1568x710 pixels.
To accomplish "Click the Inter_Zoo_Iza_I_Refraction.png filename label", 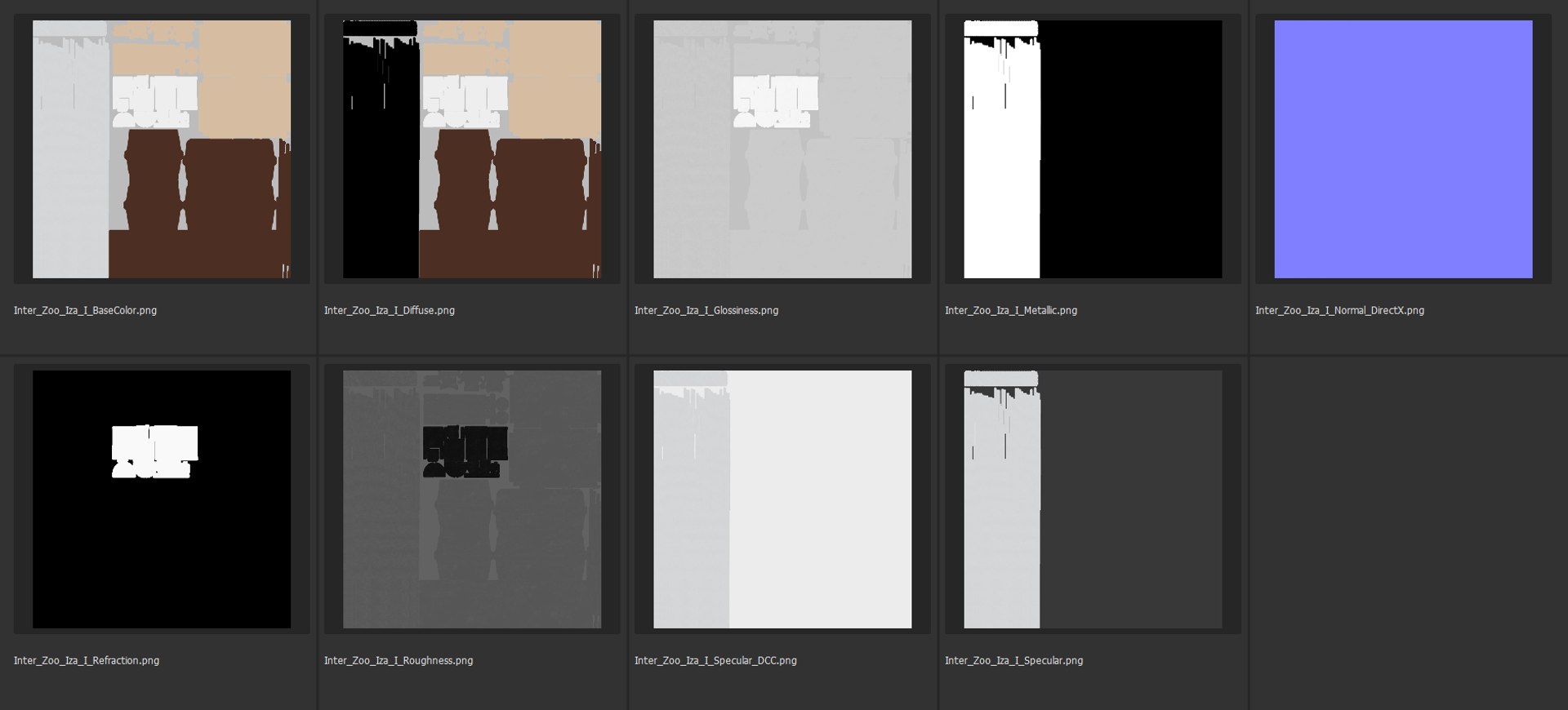I will click(87, 661).
